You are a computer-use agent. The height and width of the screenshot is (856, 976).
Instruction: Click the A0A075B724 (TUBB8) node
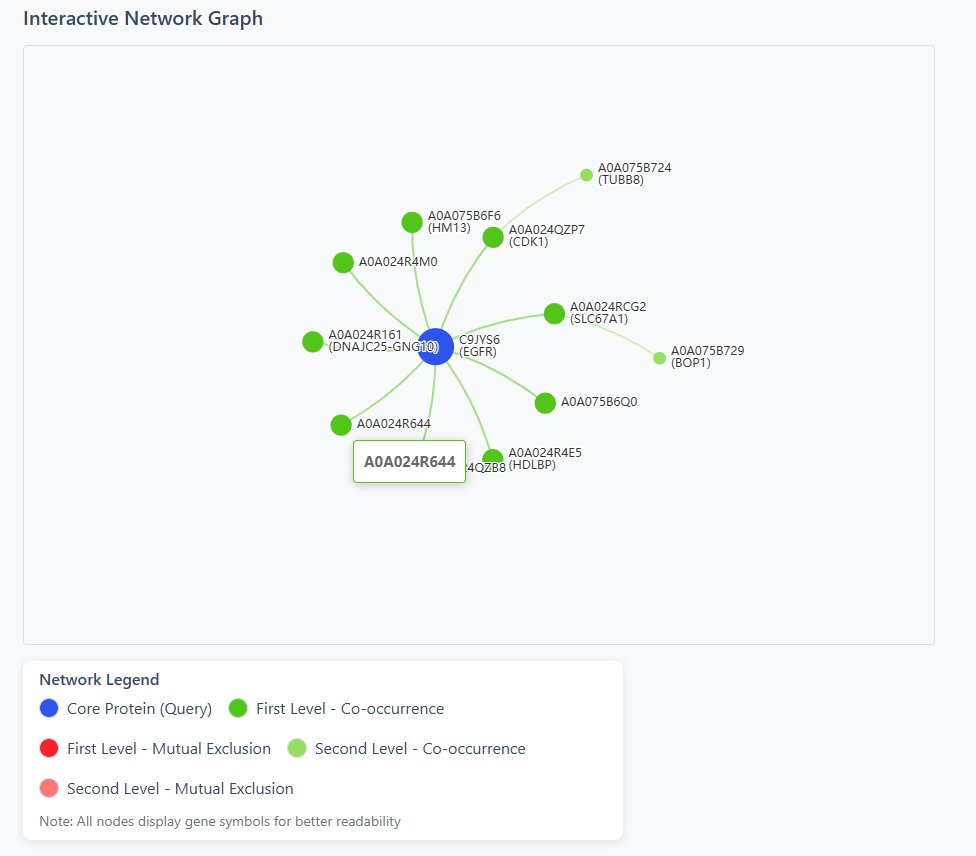click(585, 174)
